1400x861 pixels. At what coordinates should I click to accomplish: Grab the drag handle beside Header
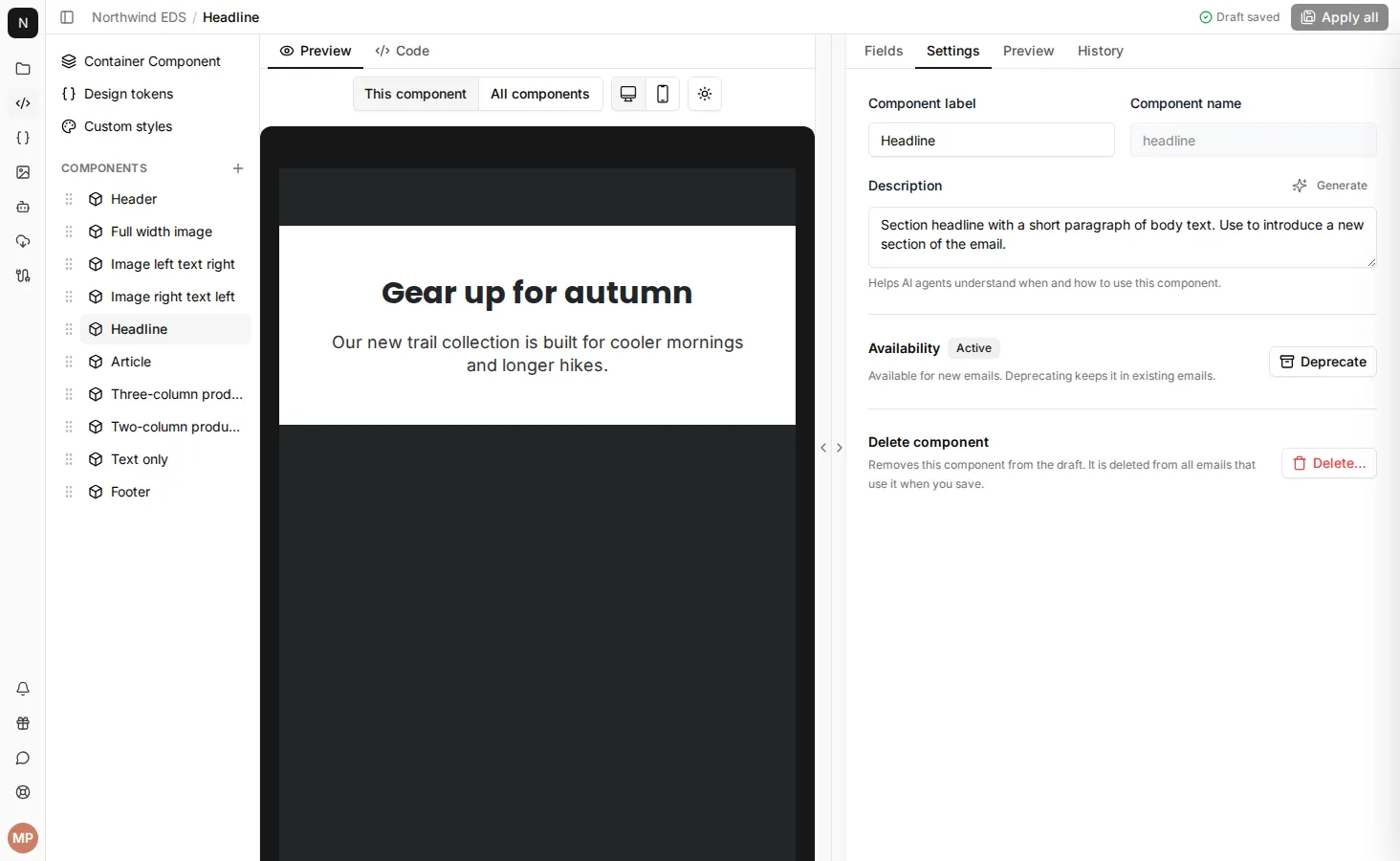pyautogui.click(x=69, y=199)
